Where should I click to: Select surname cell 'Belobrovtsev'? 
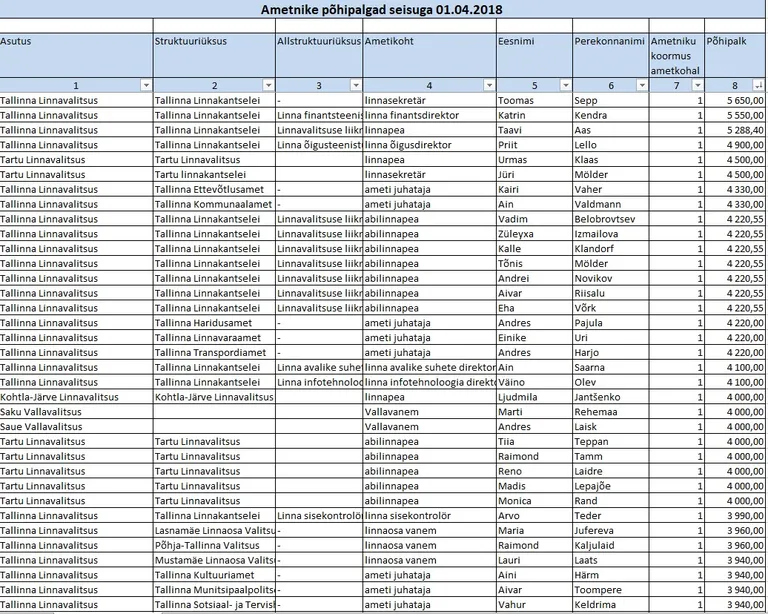pos(611,219)
